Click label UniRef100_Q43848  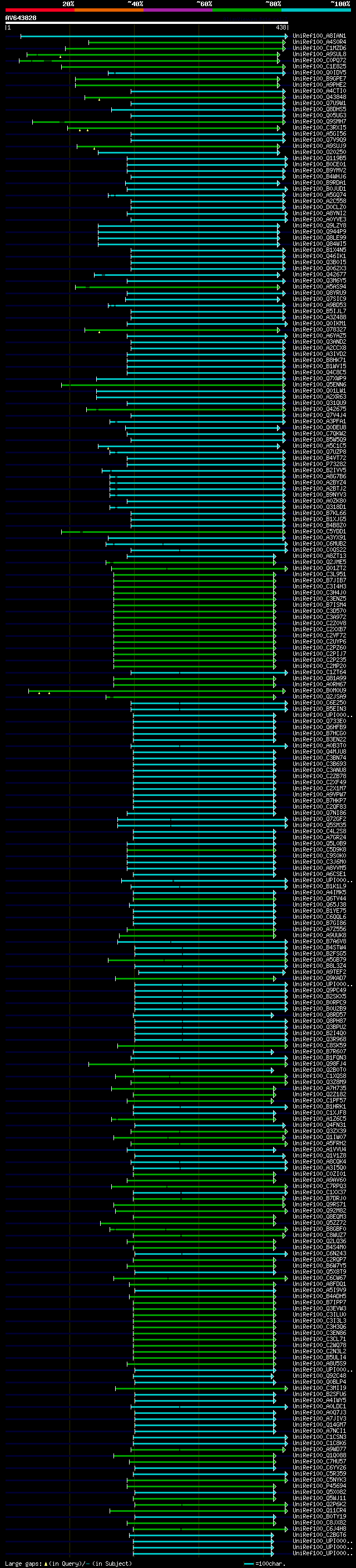[x=319, y=97]
